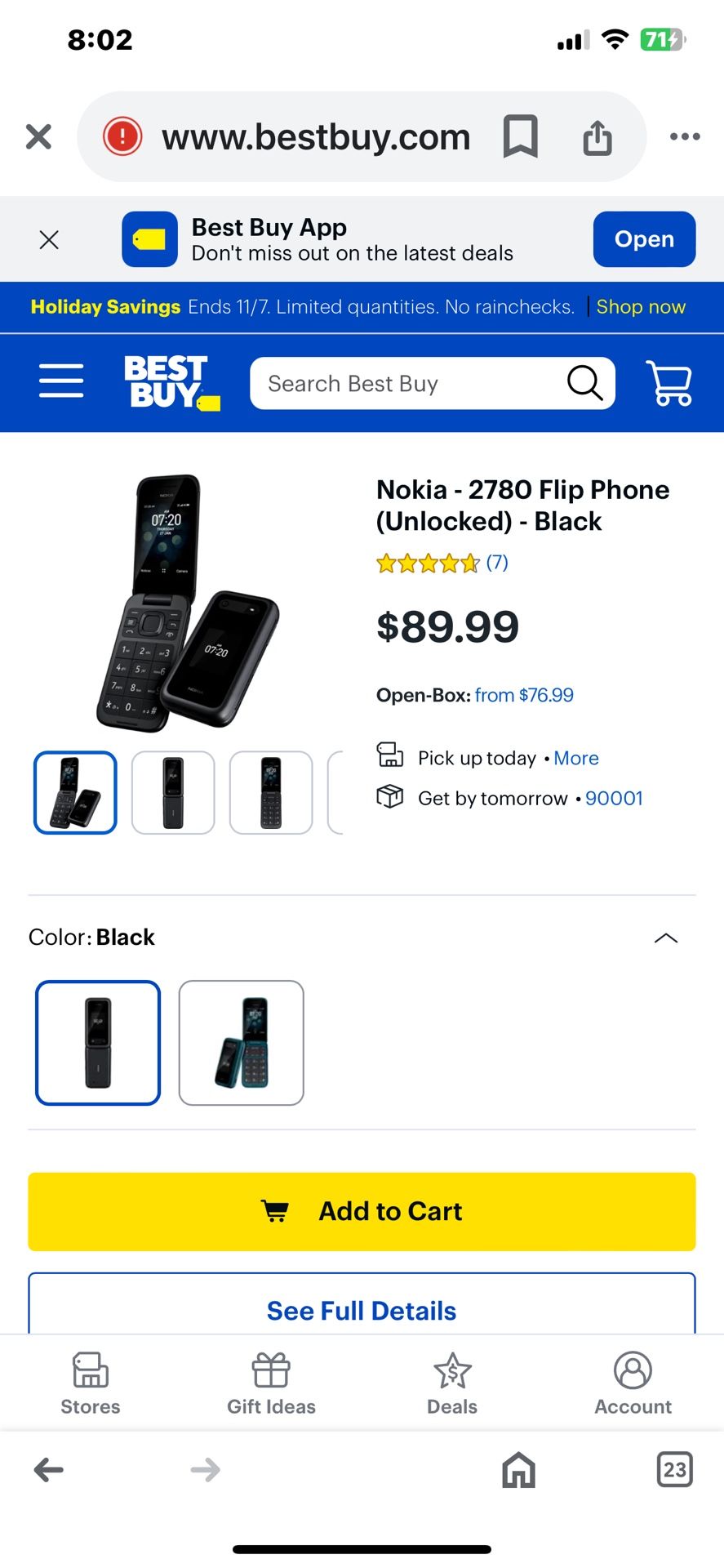Select the black color swatch
This screenshot has height=1568, width=724.
tap(98, 1043)
